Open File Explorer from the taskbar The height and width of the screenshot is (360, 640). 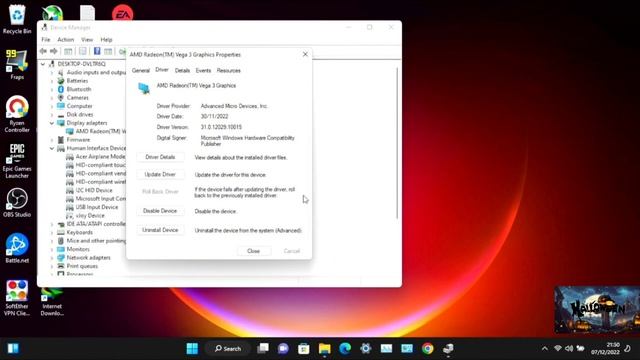pyautogui.click(x=324, y=348)
